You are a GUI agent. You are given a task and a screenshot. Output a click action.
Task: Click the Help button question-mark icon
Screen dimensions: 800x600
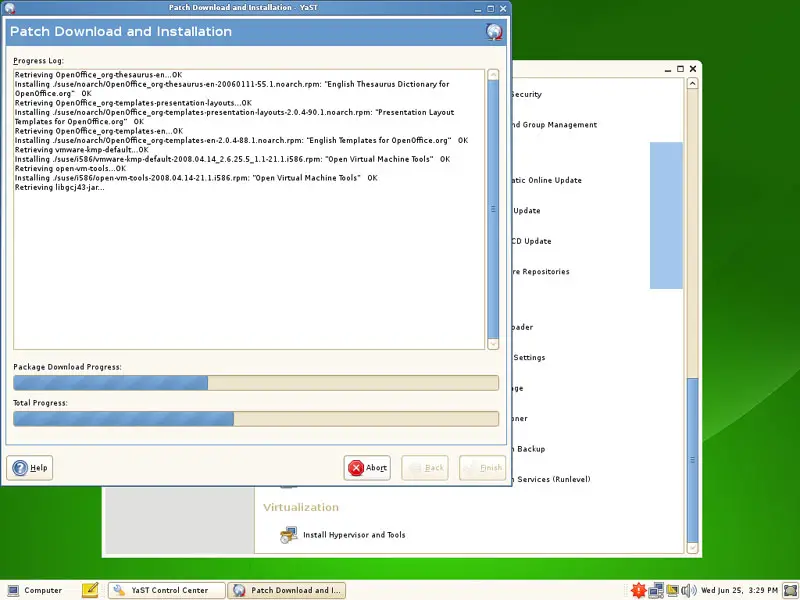pos(20,468)
